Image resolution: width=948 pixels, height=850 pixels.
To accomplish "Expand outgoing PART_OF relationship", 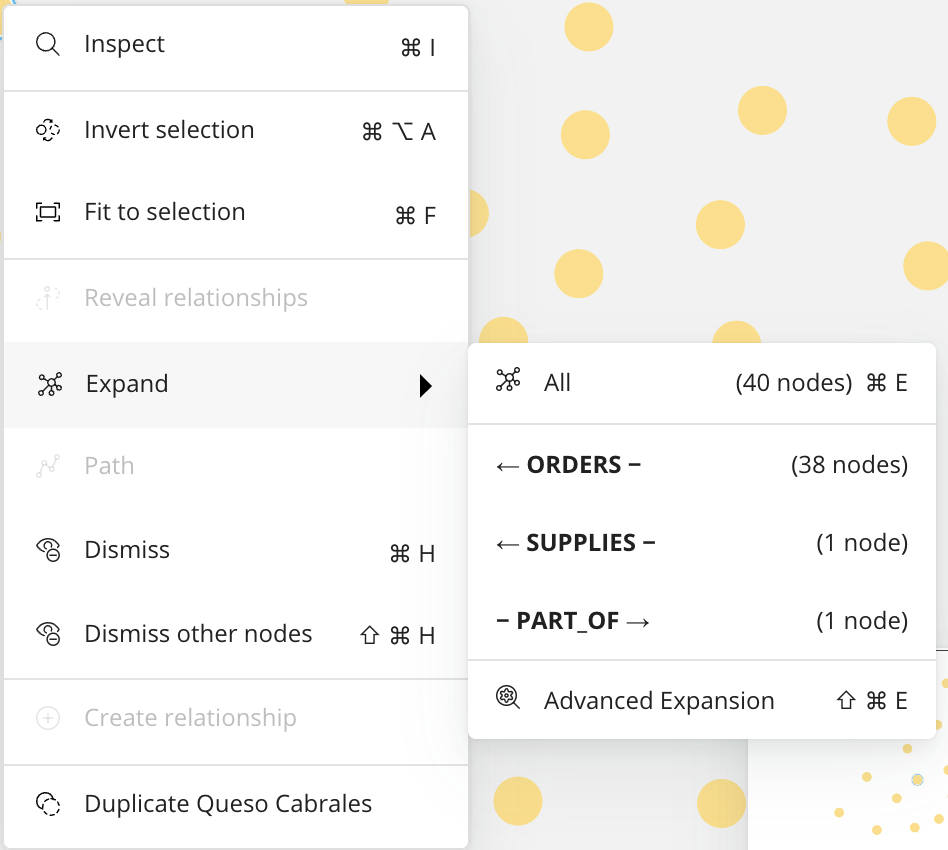I will tap(702, 621).
